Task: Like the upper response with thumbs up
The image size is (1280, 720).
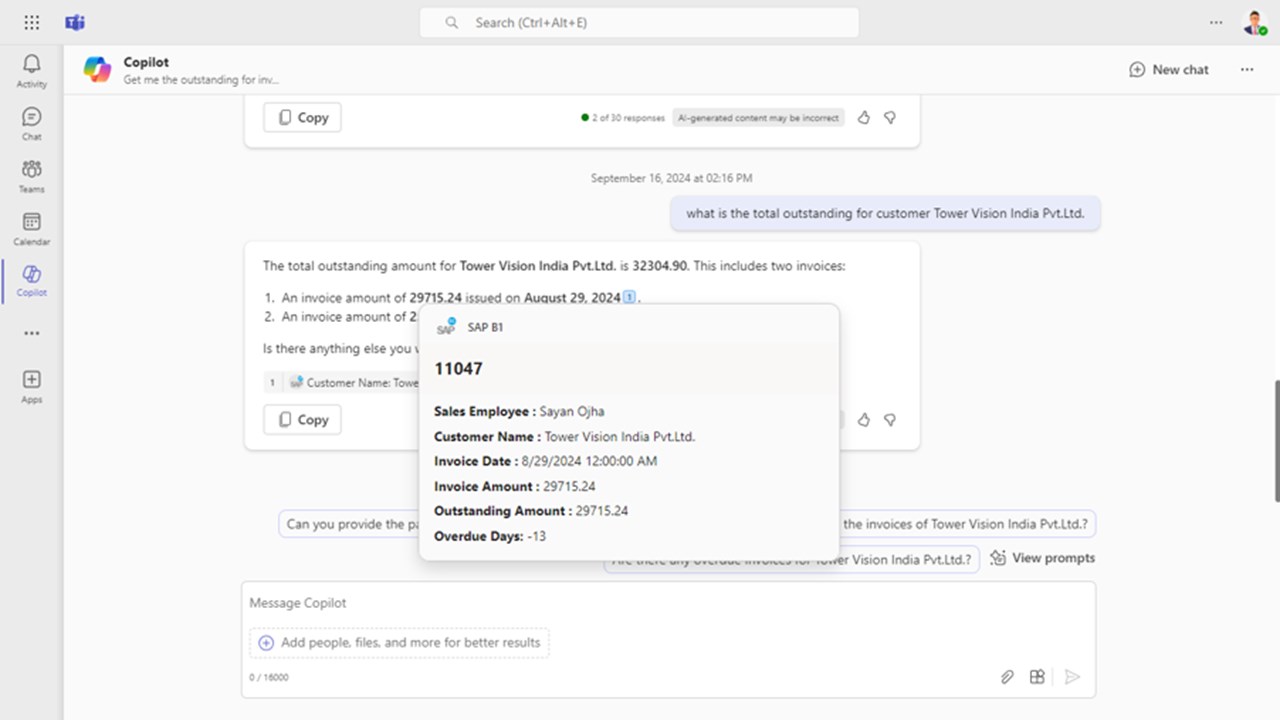Action: coord(863,117)
